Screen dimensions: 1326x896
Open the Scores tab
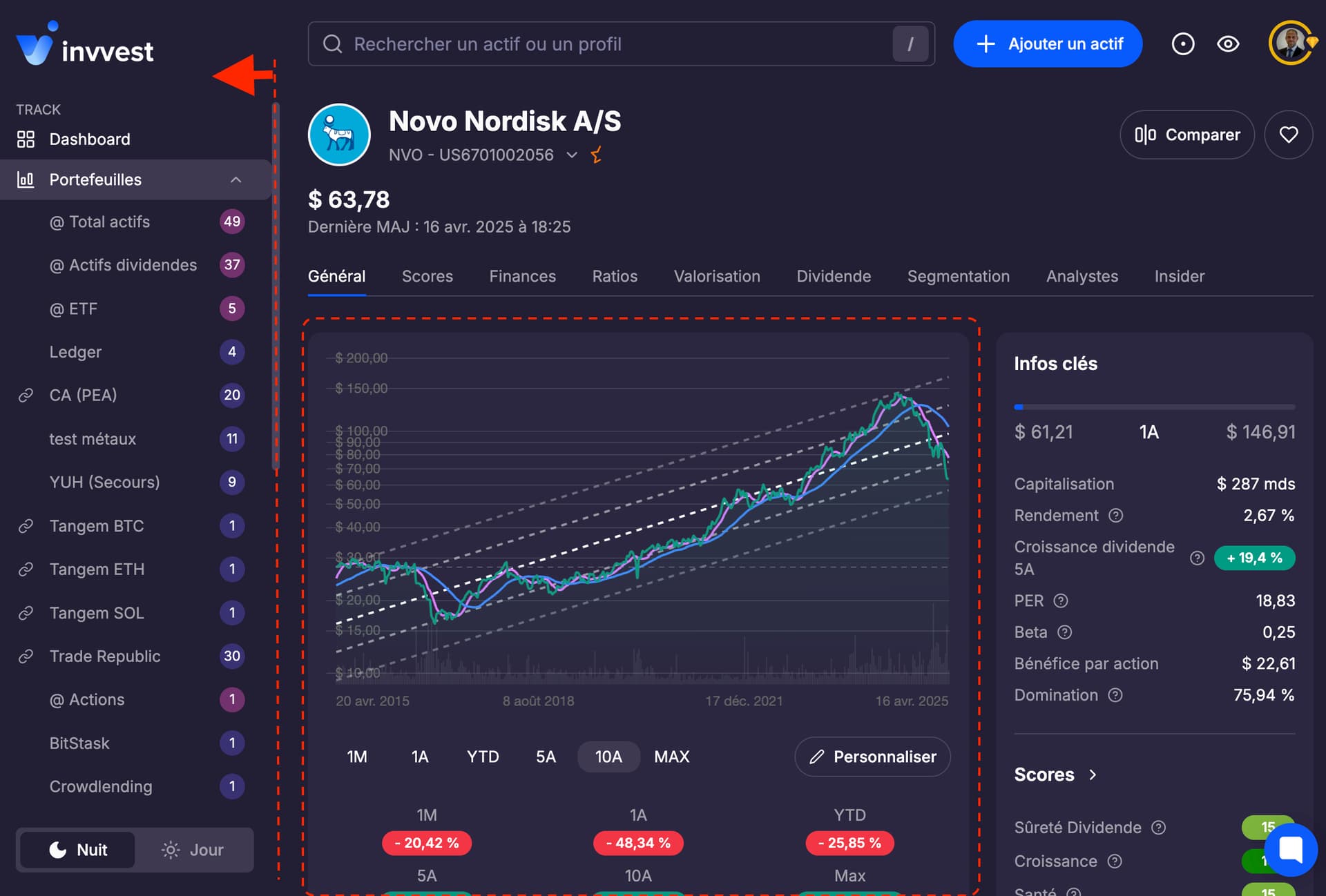coord(427,276)
